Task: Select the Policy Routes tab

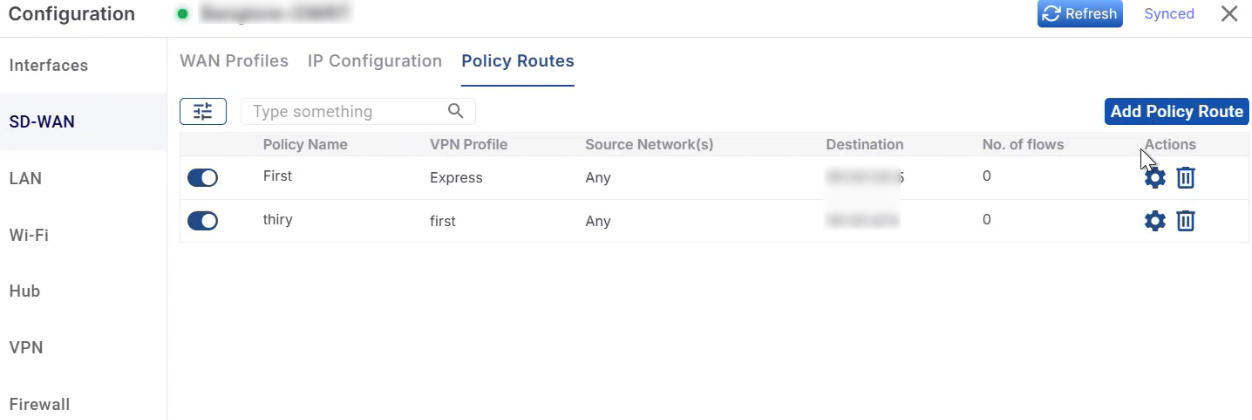Action: pyautogui.click(x=518, y=61)
